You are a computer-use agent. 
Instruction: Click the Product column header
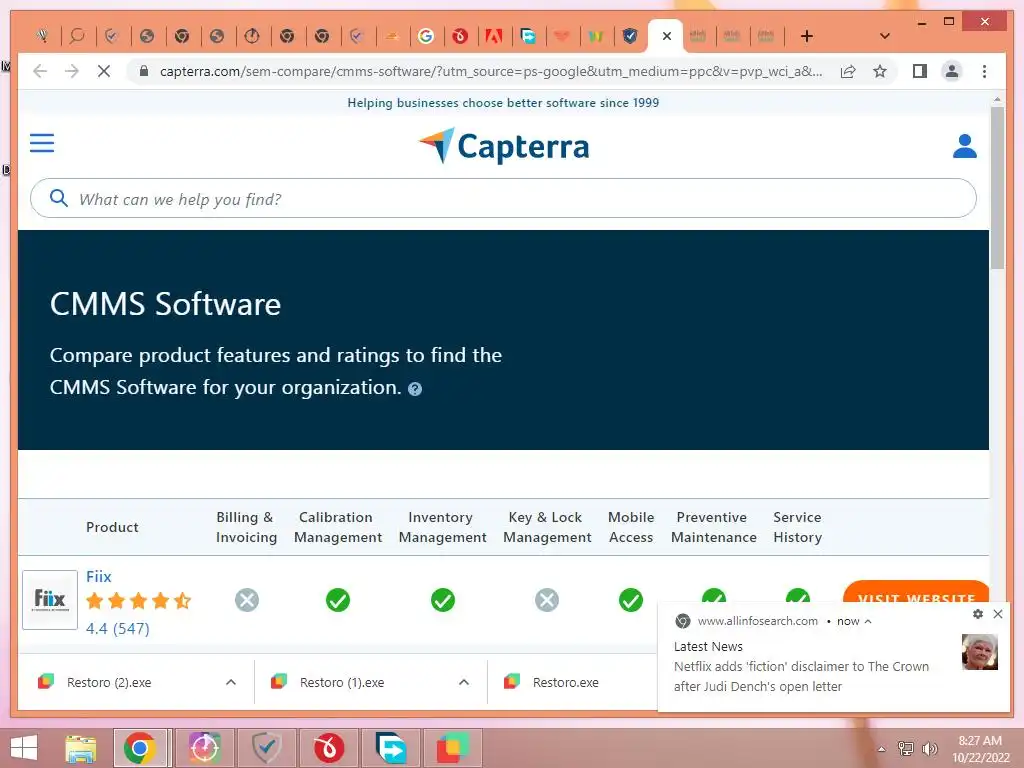coord(112,527)
